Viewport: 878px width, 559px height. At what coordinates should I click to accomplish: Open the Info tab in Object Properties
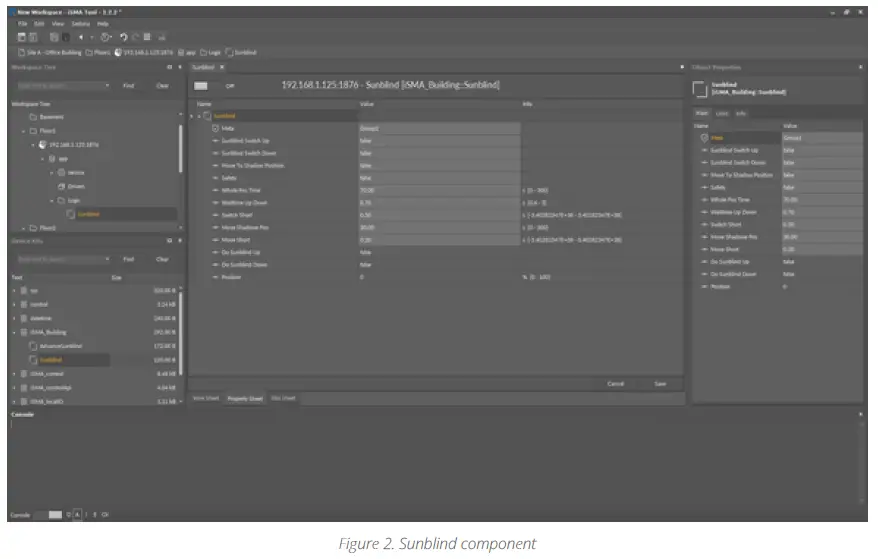pyautogui.click(x=741, y=114)
